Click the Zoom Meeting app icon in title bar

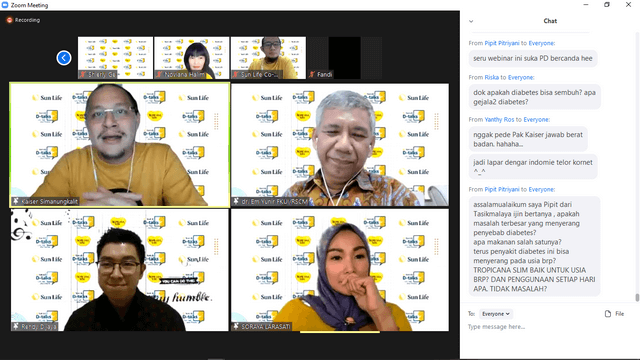5,5
